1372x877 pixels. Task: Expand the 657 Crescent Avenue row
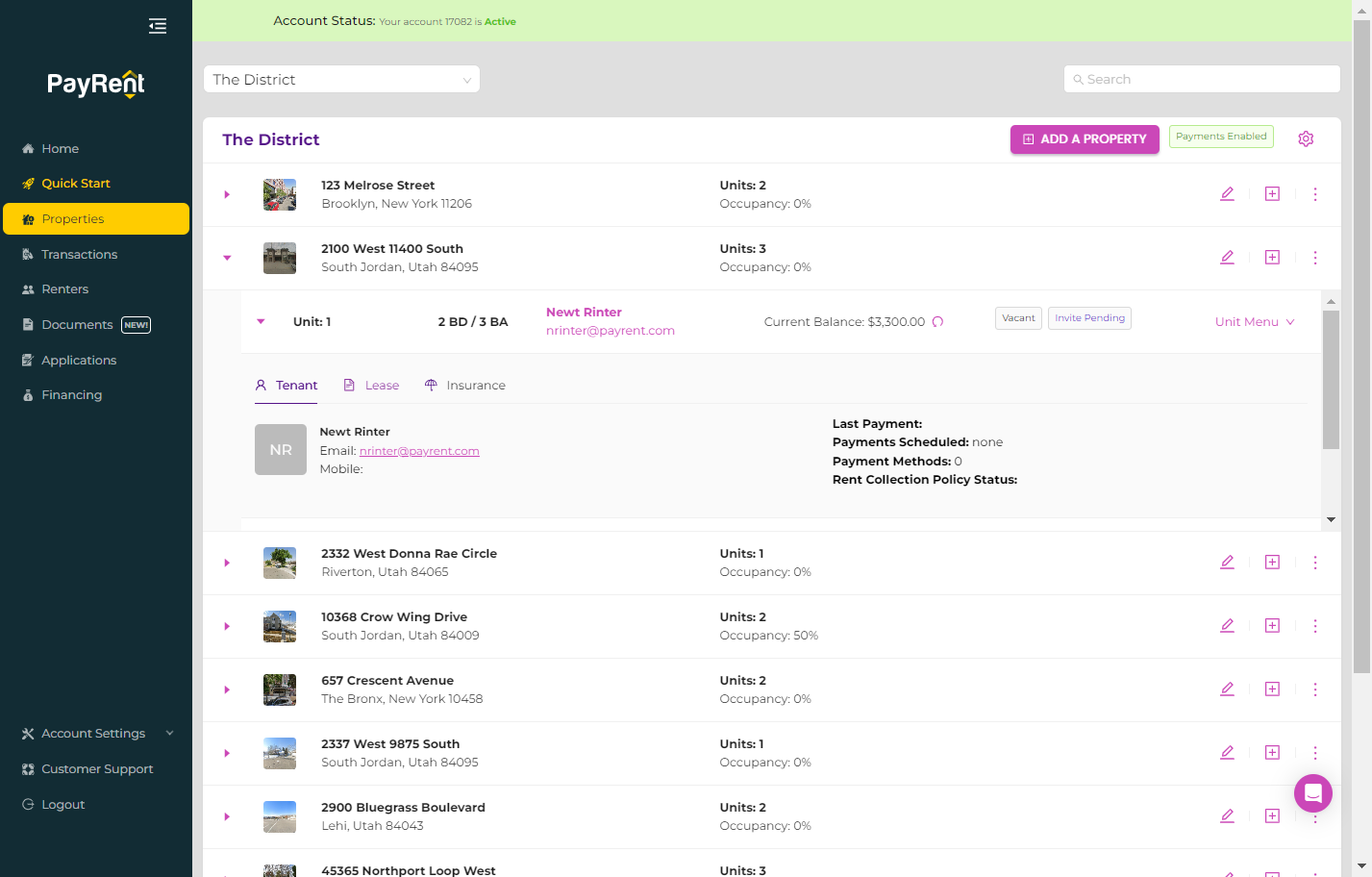coord(227,689)
